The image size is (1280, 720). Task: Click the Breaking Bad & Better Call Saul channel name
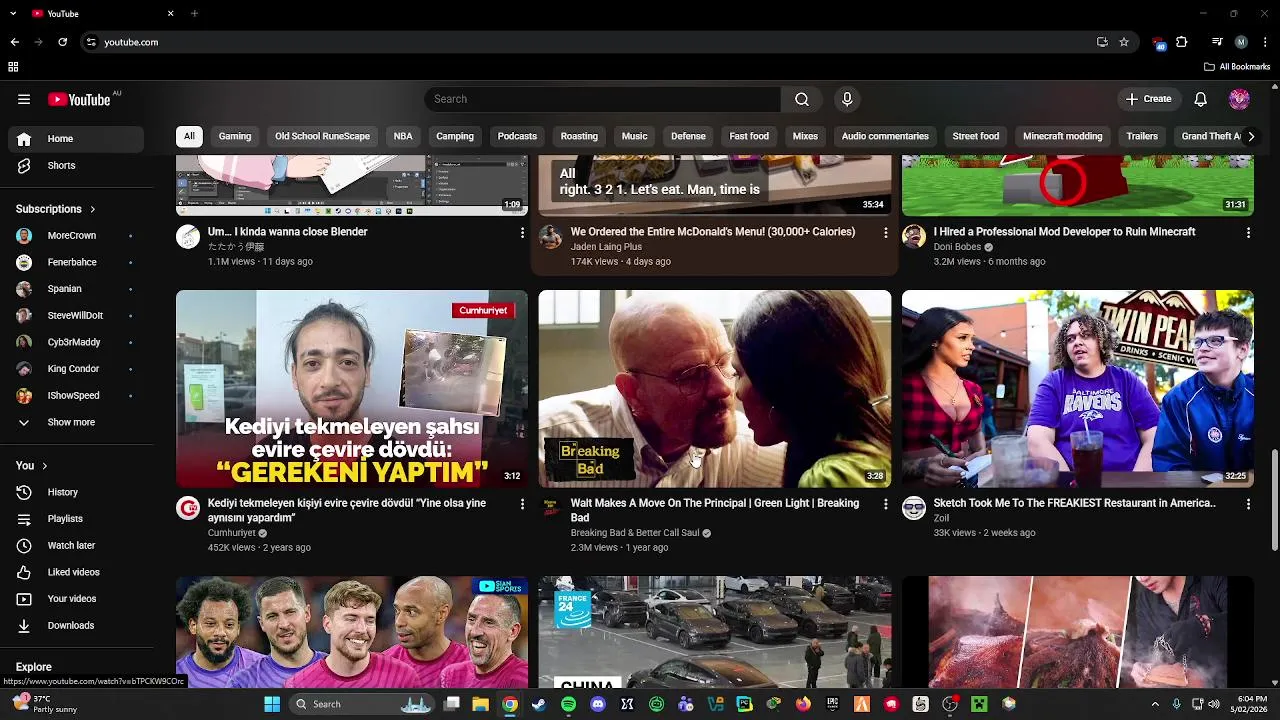[x=635, y=533]
